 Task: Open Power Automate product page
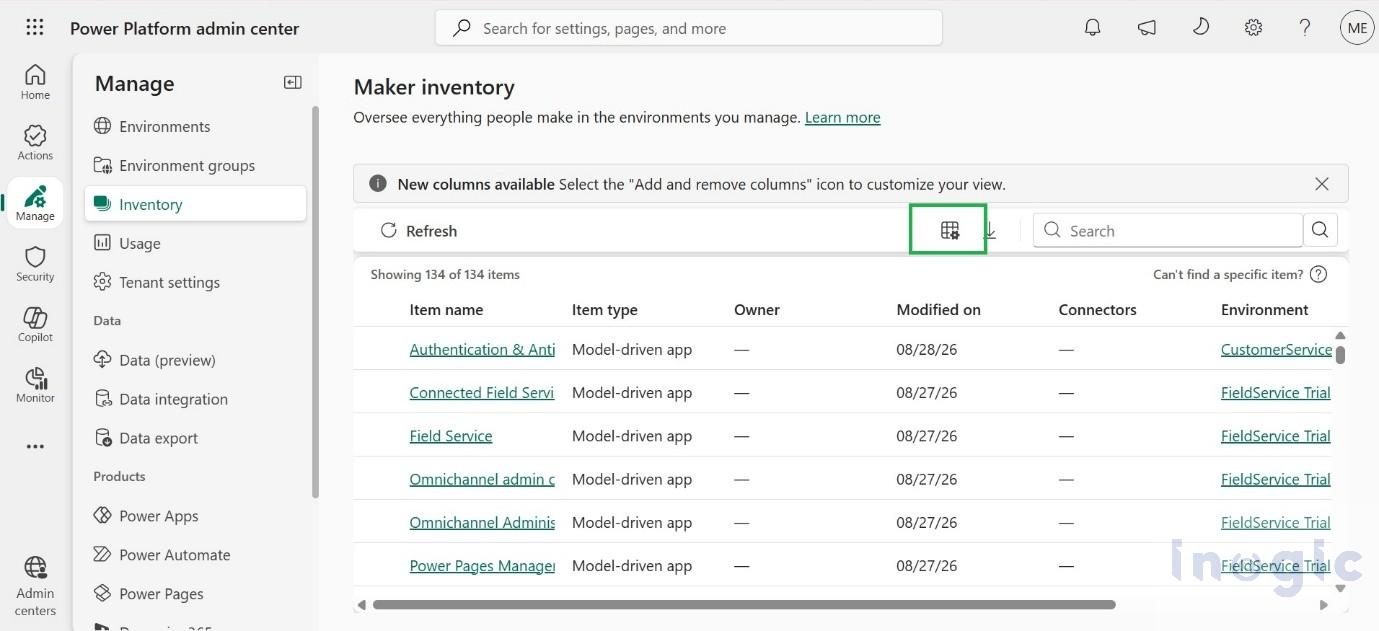[196, 555]
